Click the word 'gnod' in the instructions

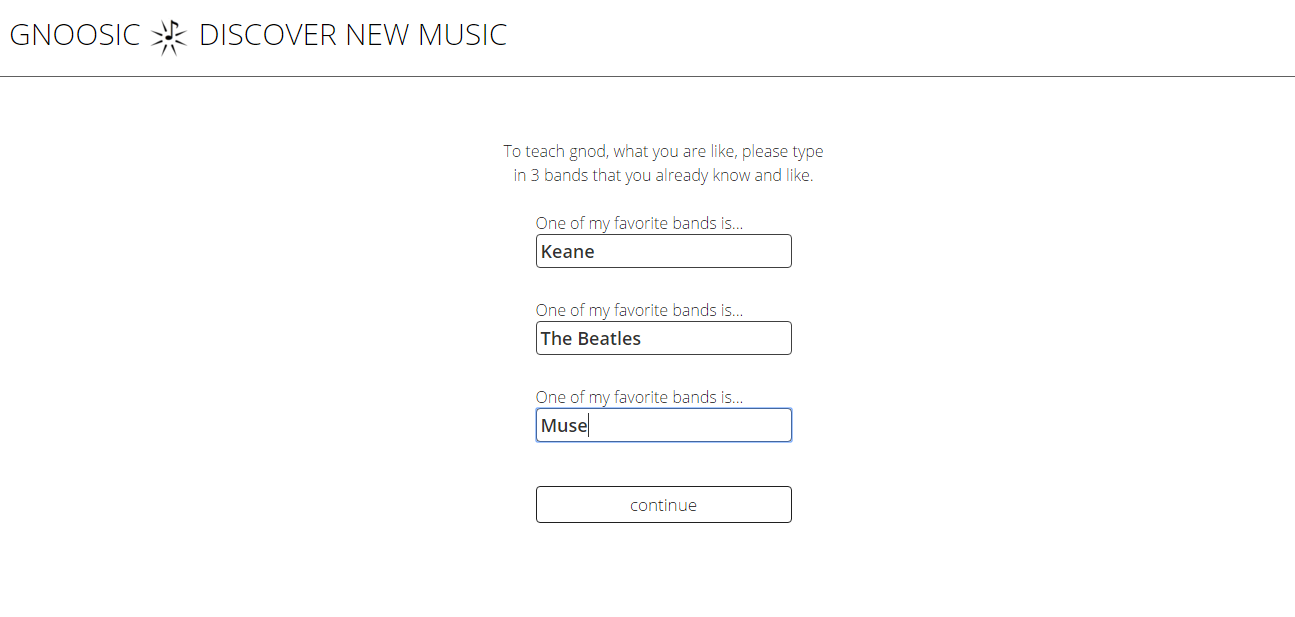pos(587,152)
